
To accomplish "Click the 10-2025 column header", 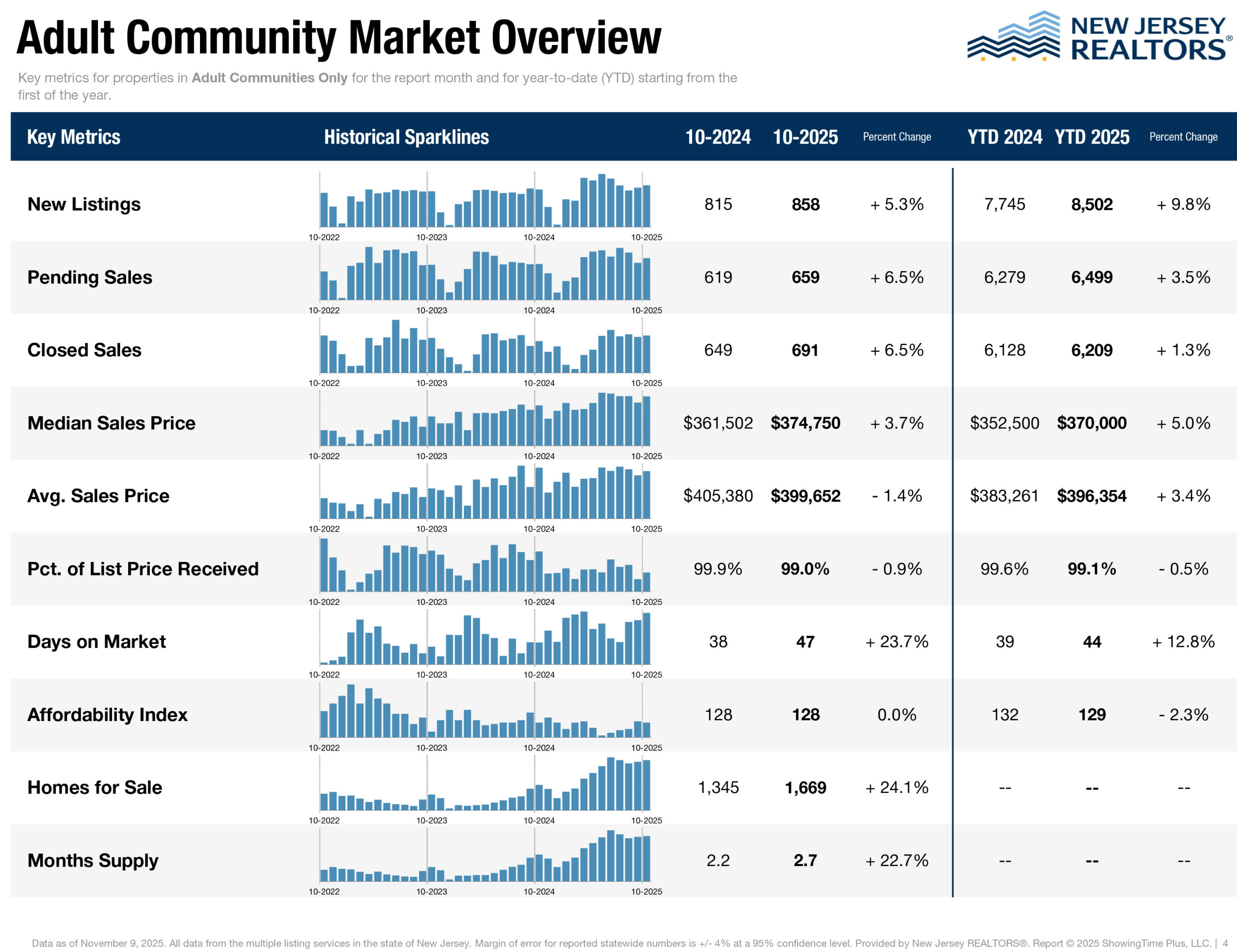I will click(805, 137).
